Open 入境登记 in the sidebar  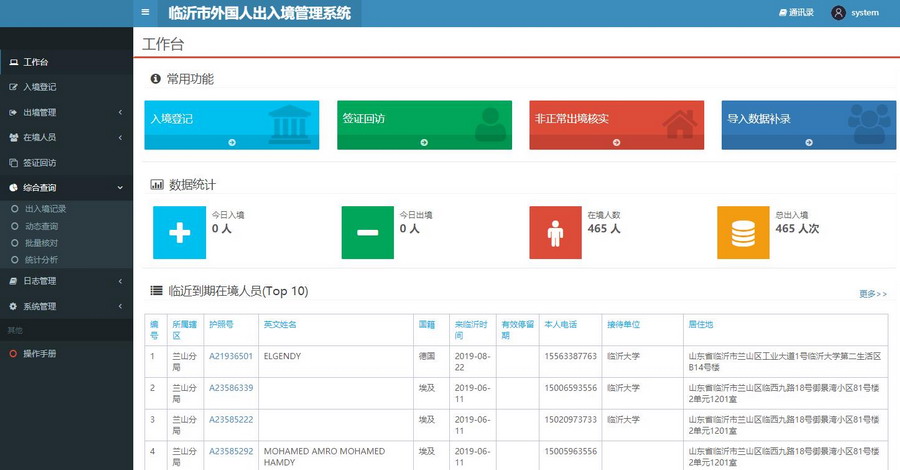coord(66,87)
